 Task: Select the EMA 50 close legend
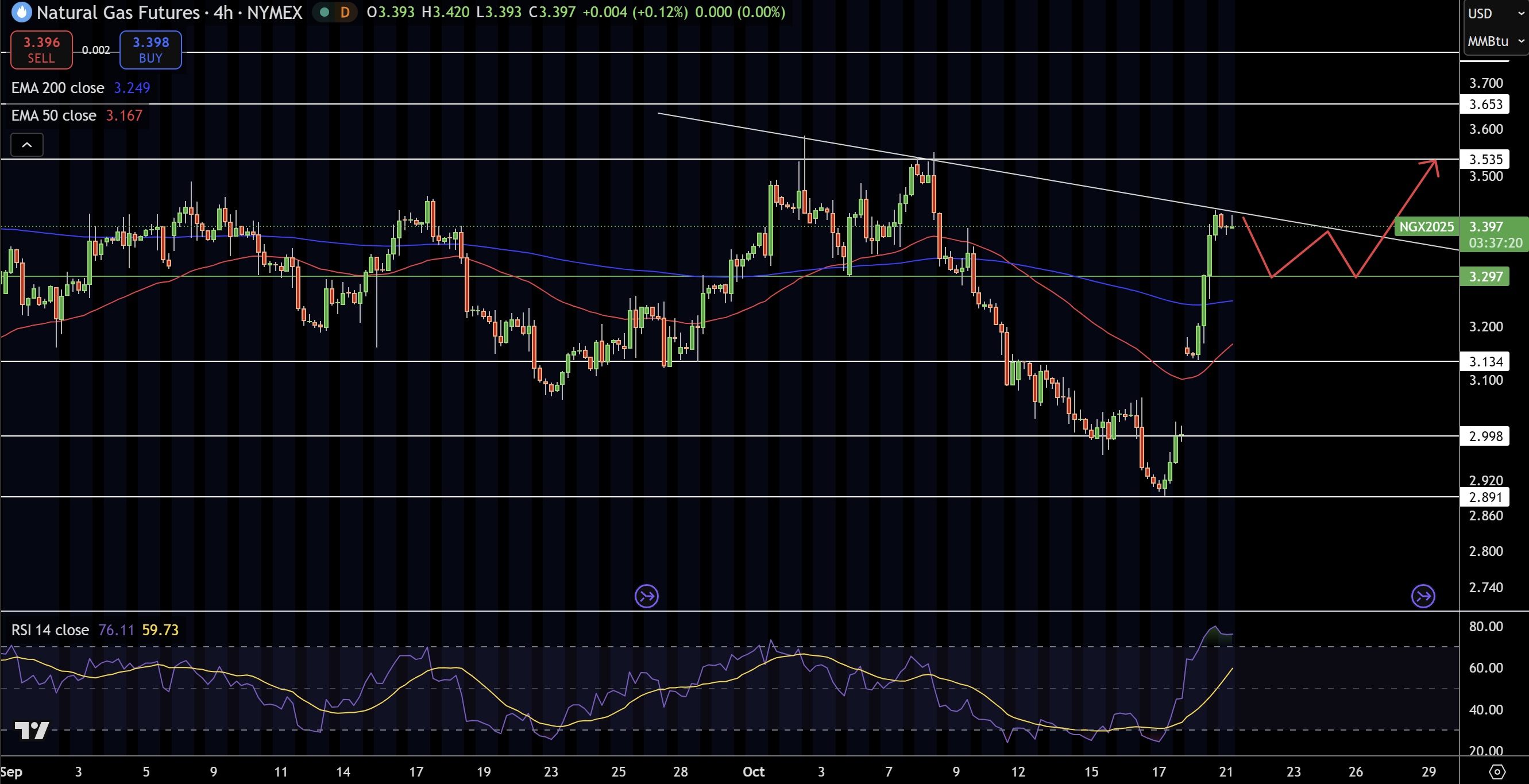click(x=53, y=115)
